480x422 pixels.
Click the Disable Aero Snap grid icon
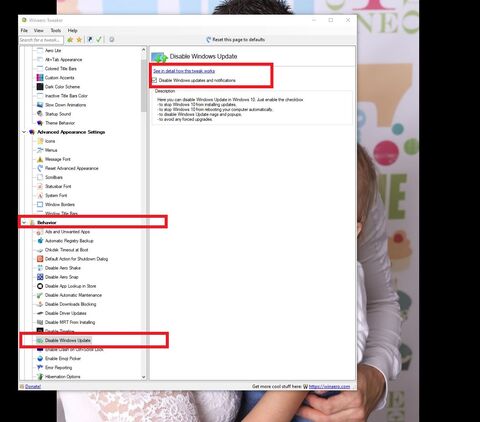tap(40, 277)
